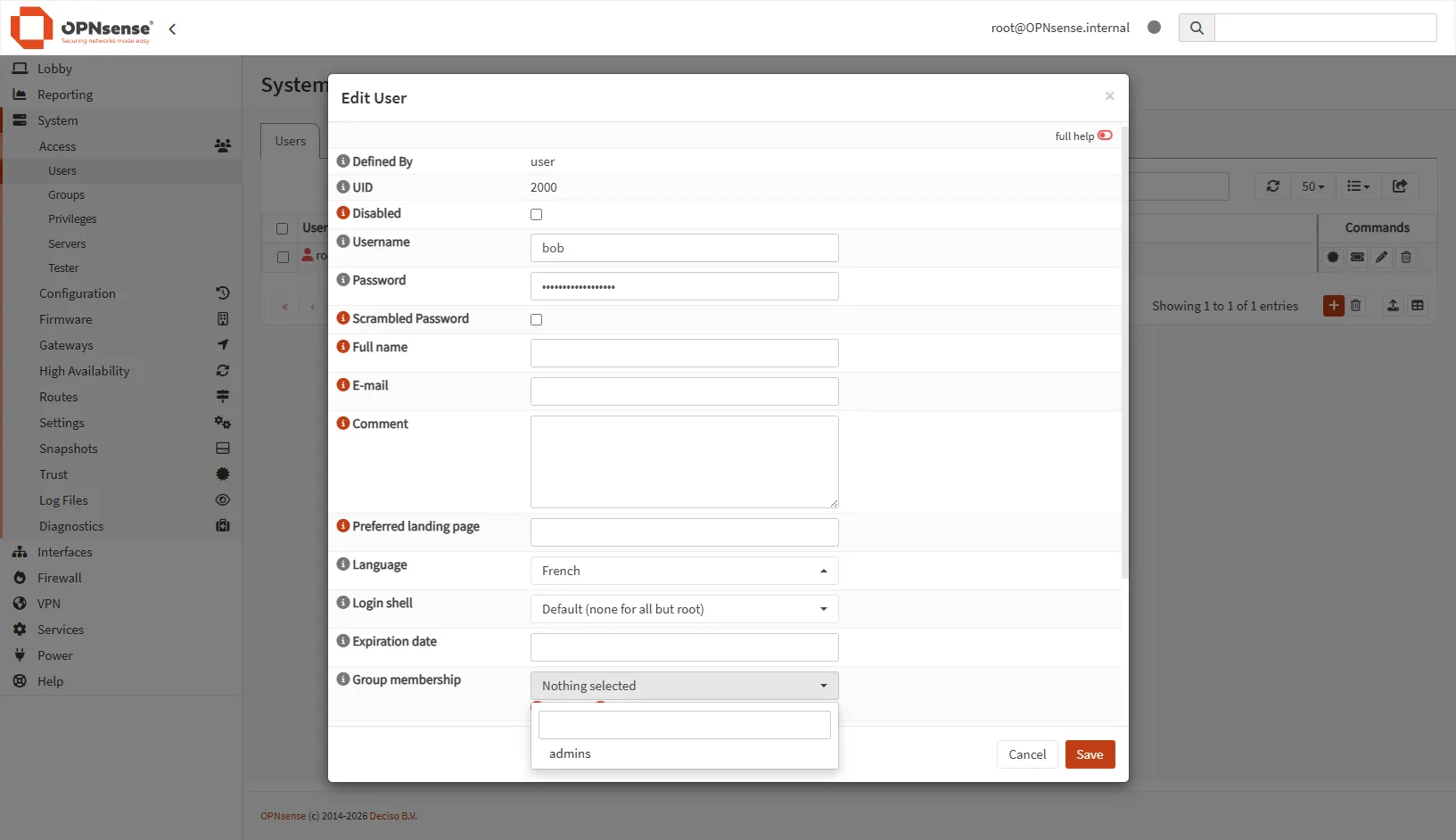Click the info icon beside Disabled
This screenshot has height=840, width=1456.
click(x=343, y=213)
